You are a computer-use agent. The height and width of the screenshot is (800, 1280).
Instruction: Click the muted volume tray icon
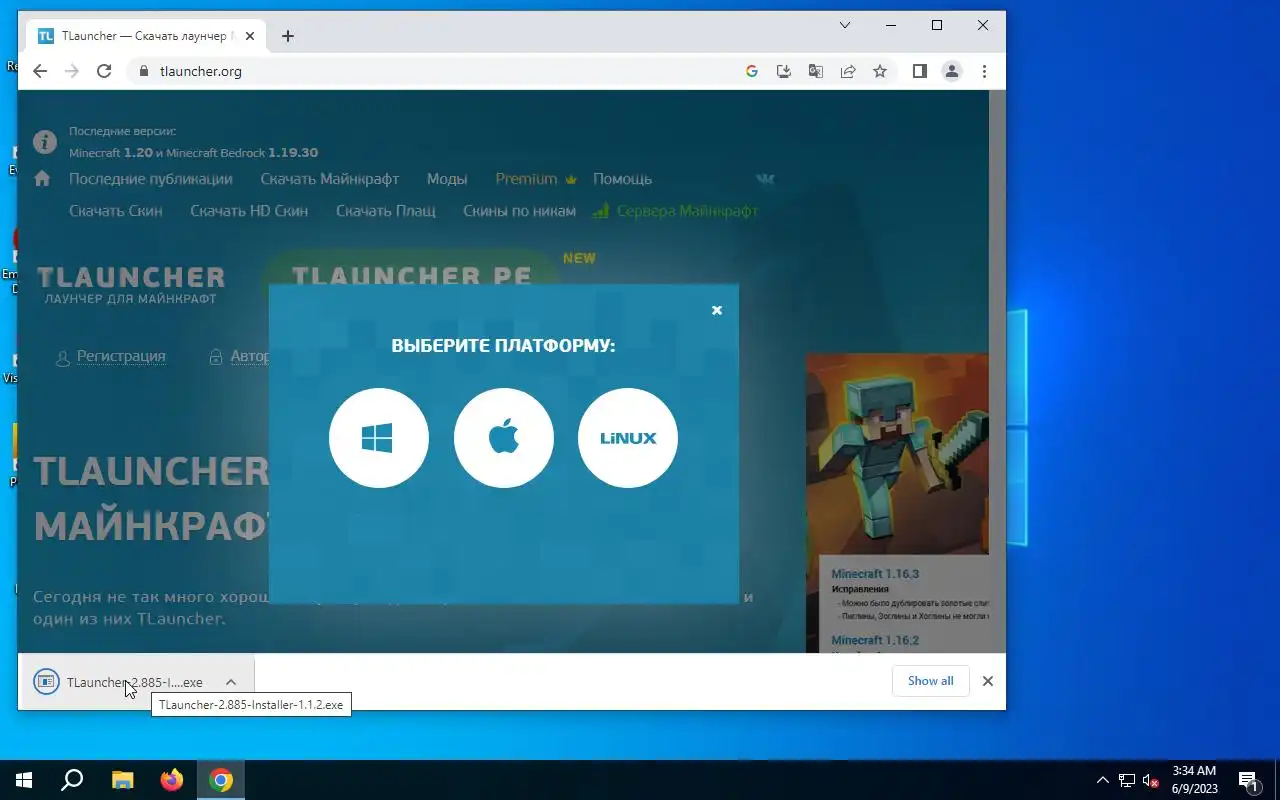(1151, 780)
